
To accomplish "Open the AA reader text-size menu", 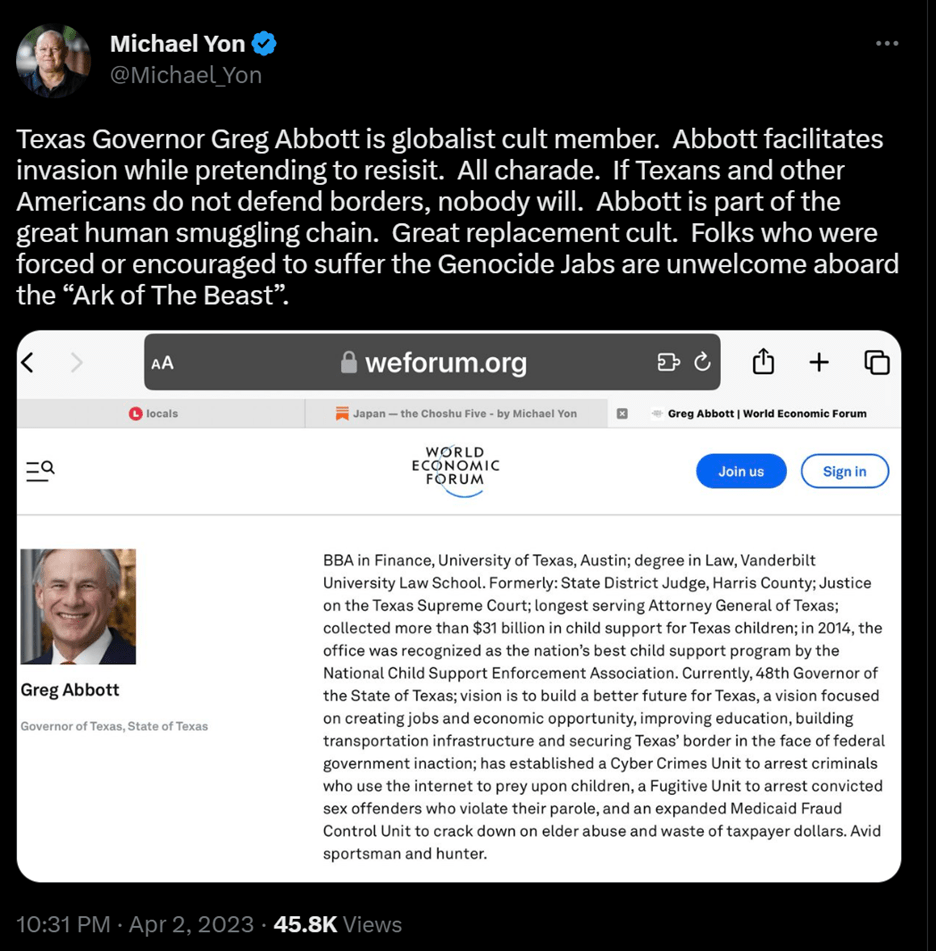I will tap(162, 363).
